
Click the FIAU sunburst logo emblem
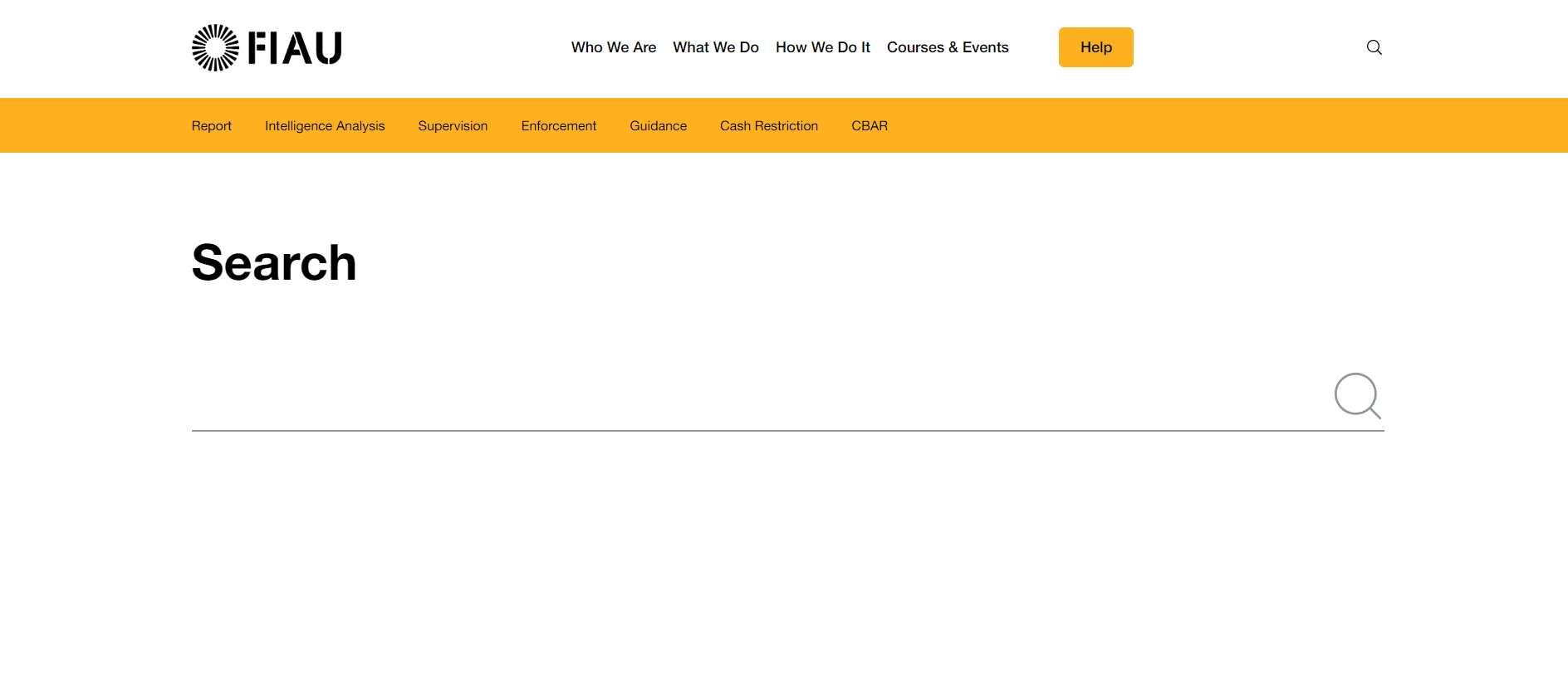click(x=215, y=47)
